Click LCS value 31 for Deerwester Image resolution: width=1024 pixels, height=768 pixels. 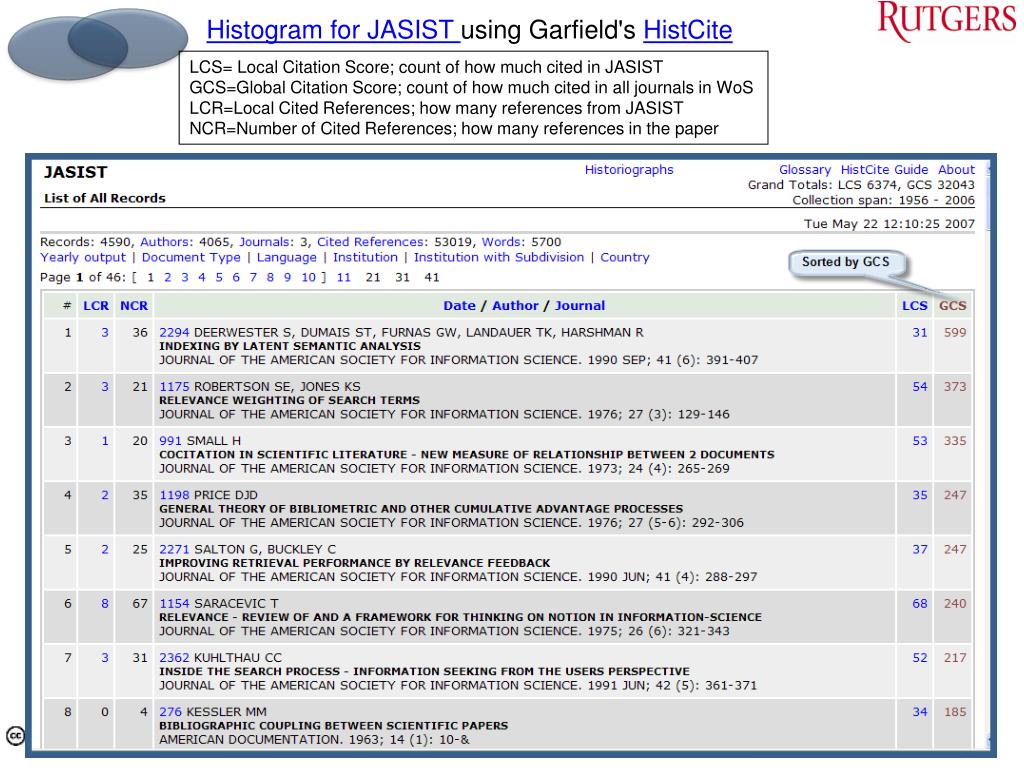pos(920,332)
